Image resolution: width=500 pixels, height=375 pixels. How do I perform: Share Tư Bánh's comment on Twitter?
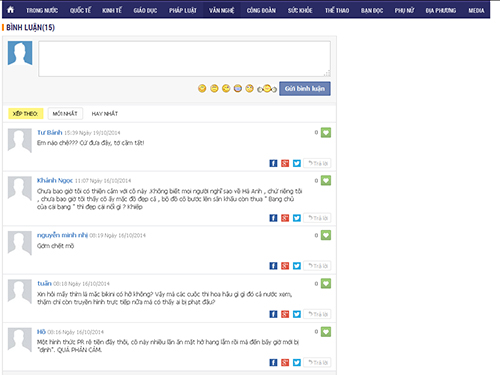pyautogui.click(x=297, y=163)
